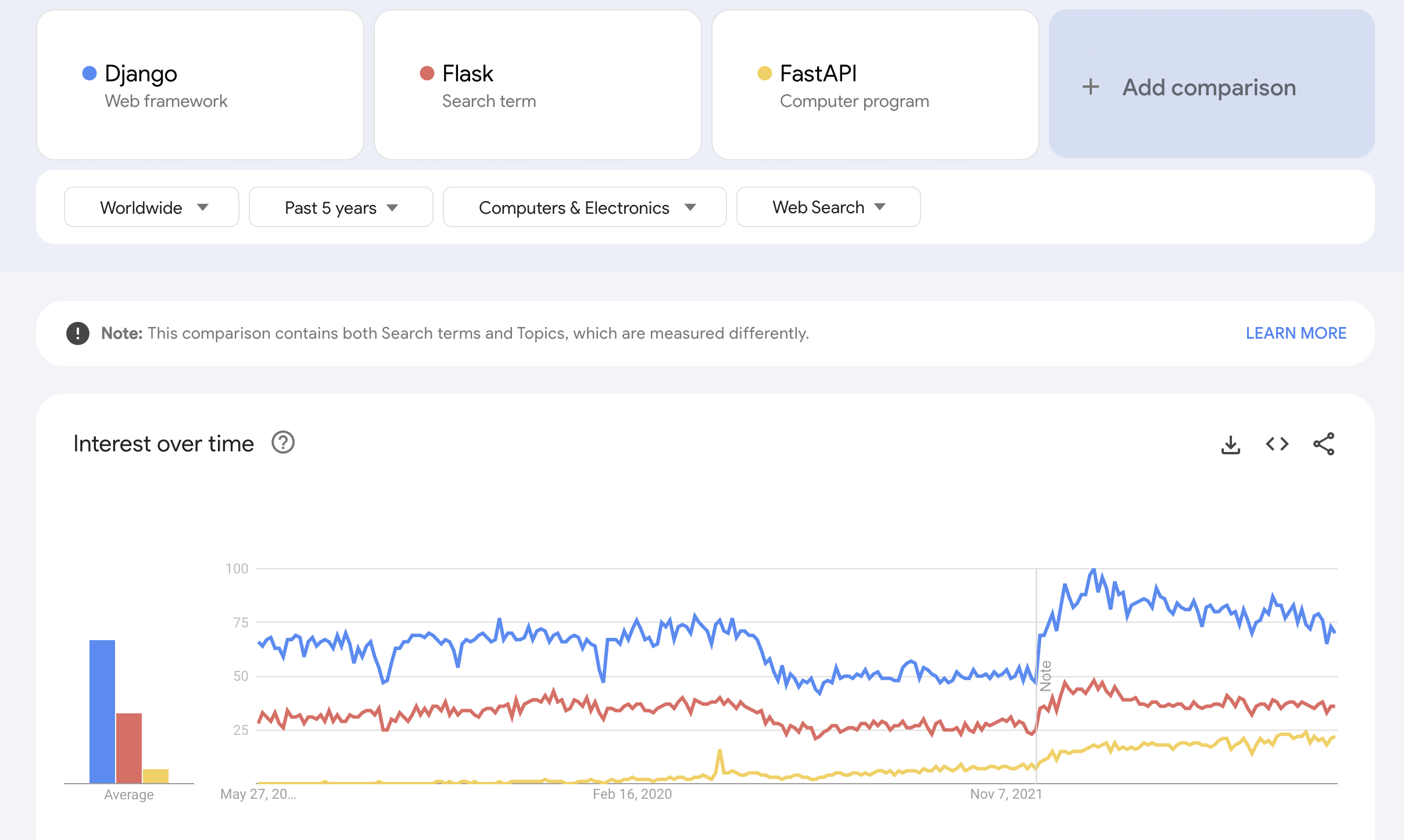This screenshot has width=1404, height=840.
Task: Expand the Web Search type dropdown
Action: point(828,207)
